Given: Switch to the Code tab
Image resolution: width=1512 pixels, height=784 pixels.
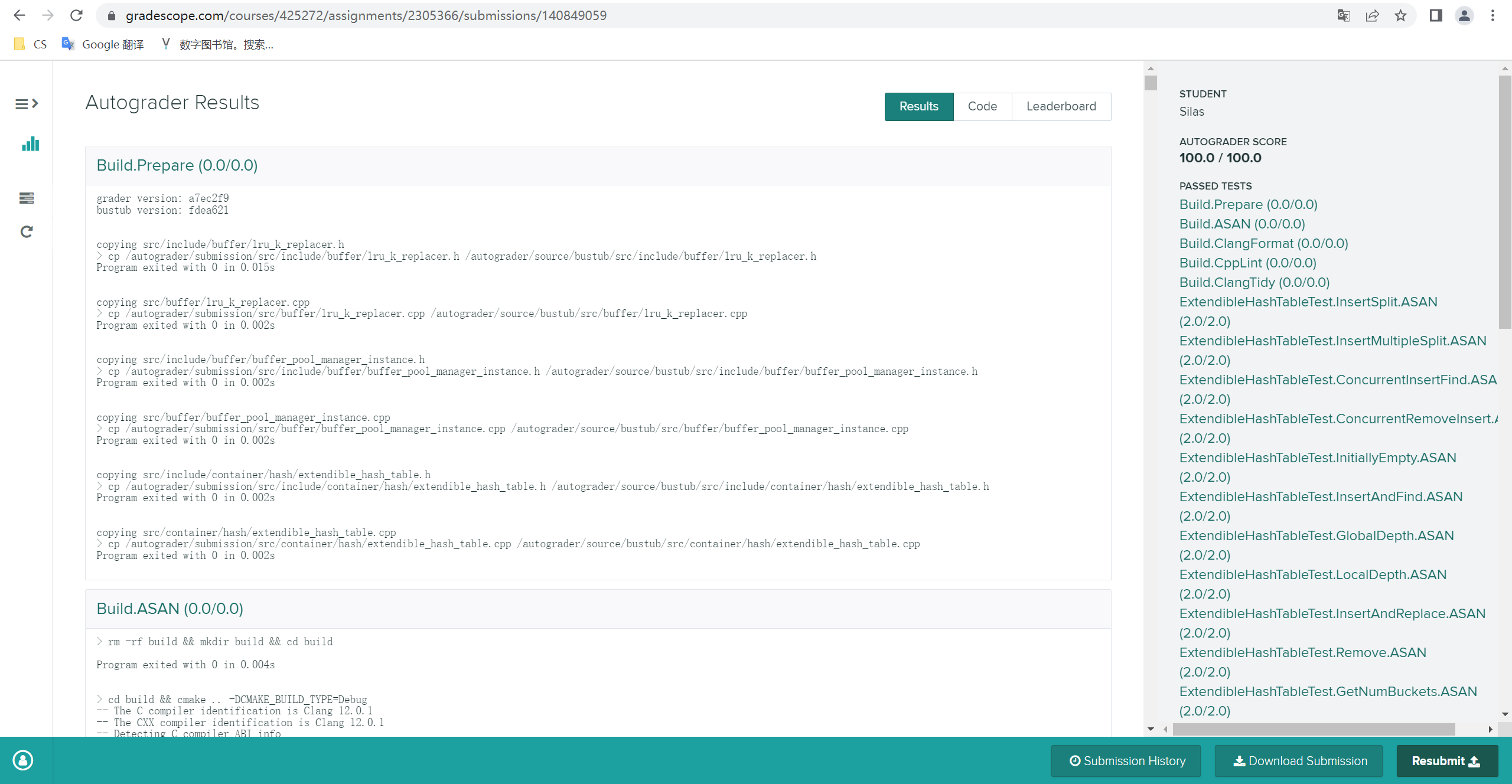Looking at the screenshot, I should click(982, 106).
